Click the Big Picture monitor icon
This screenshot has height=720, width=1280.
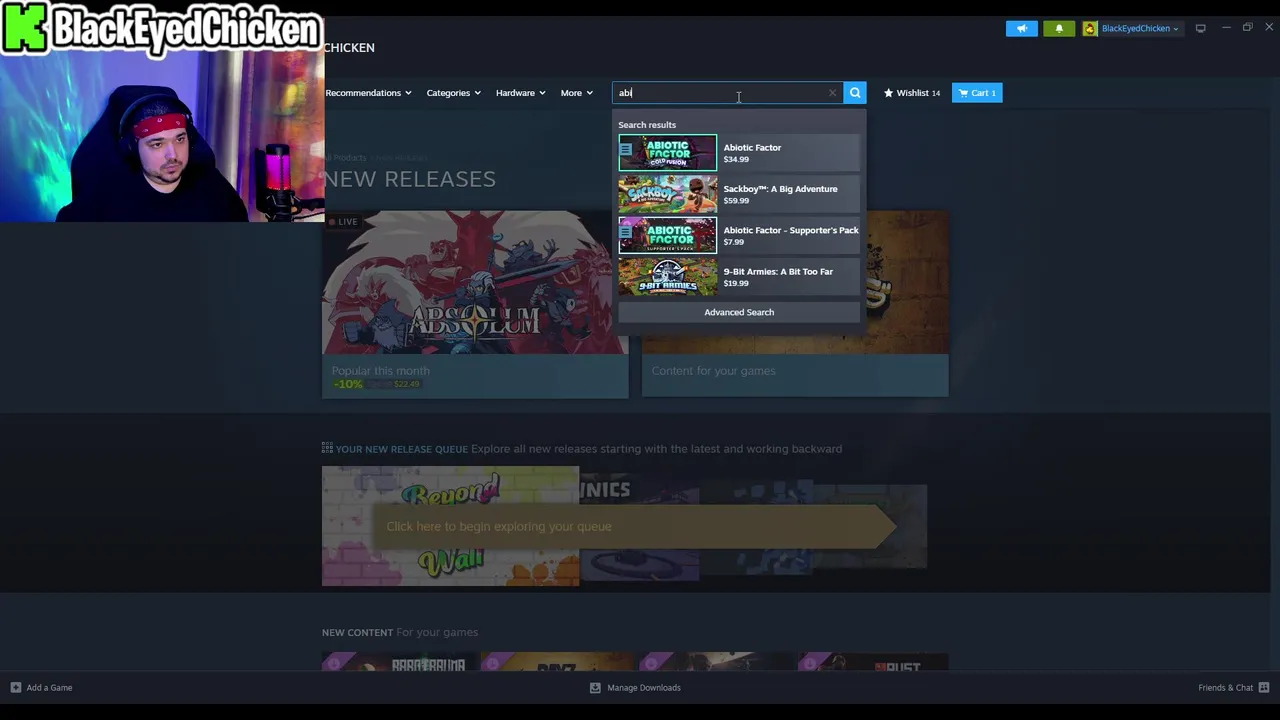click(x=1201, y=28)
